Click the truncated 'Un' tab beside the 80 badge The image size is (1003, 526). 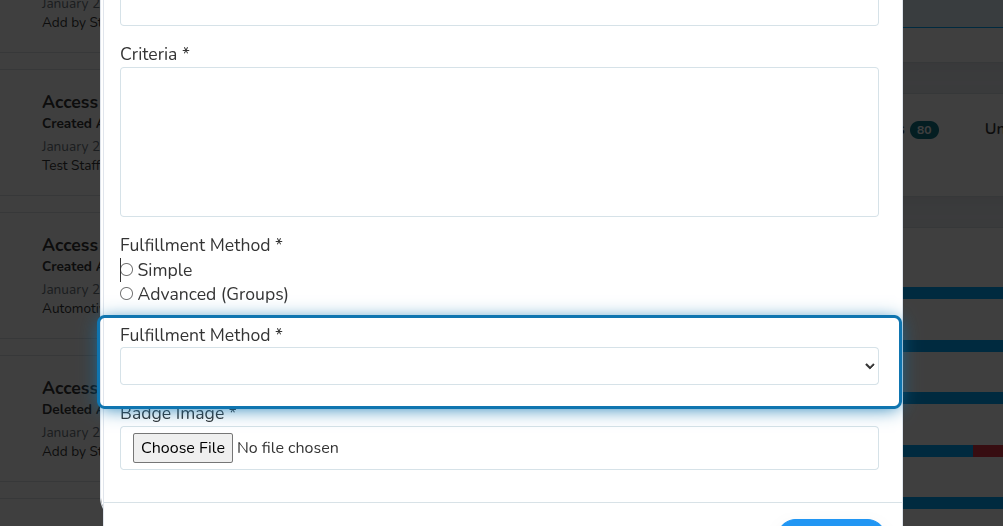tap(993, 129)
